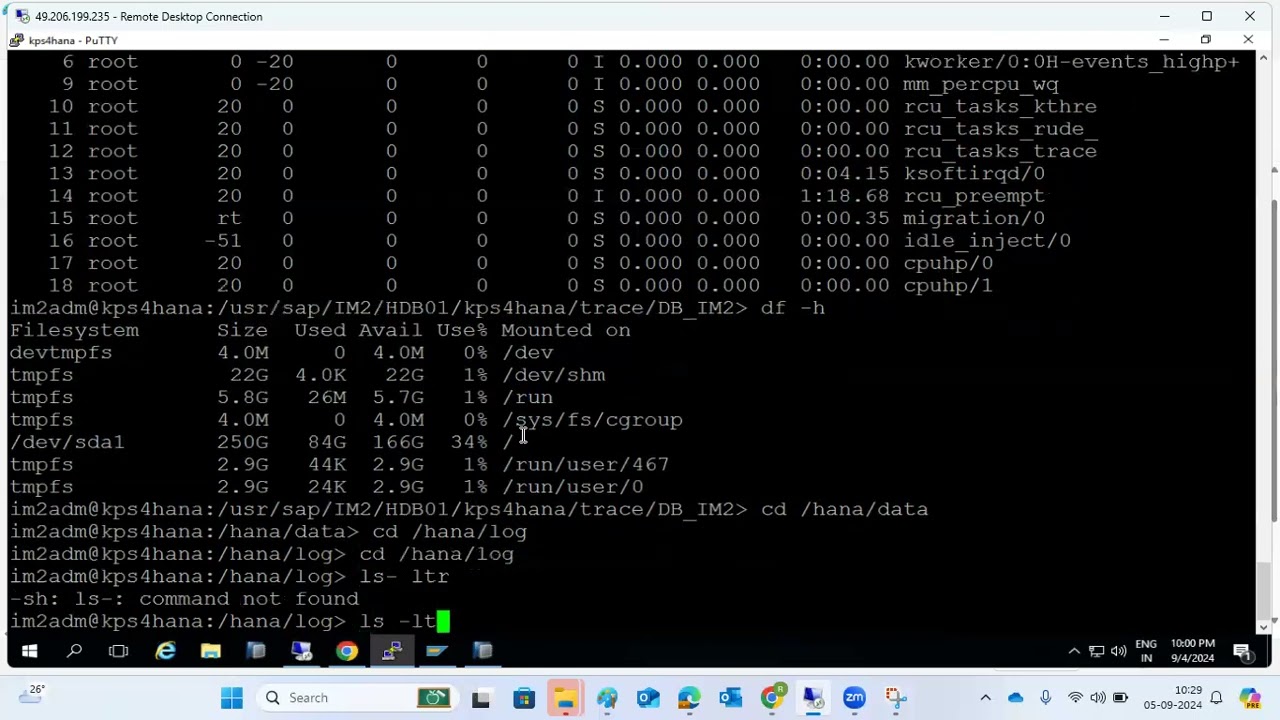
Task: Open Microsoft Store on the local taskbar
Action: (x=524, y=698)
